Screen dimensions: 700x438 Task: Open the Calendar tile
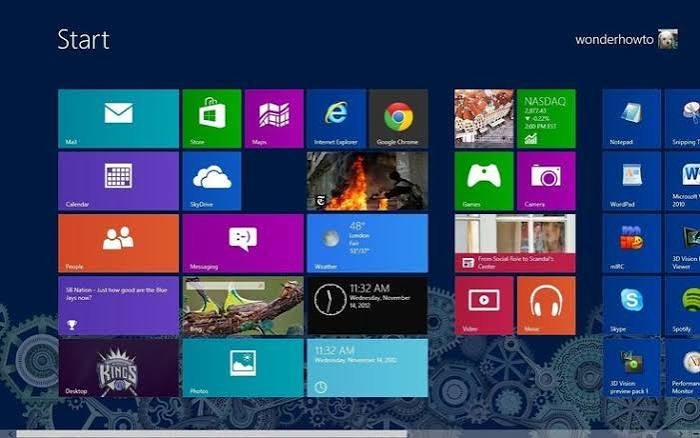(x=118, y=181)
